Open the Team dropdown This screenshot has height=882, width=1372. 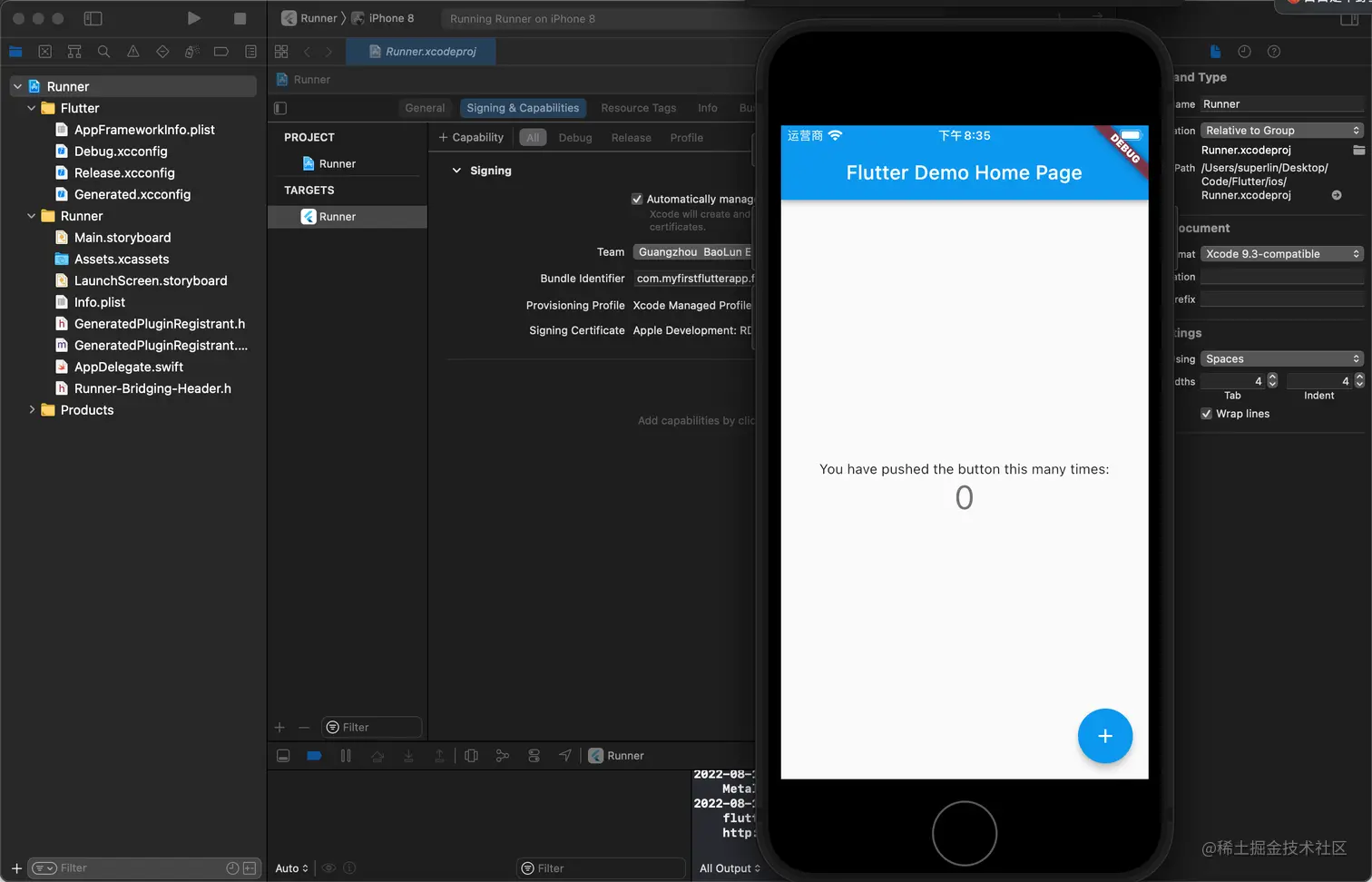click(x=693, y=252)
